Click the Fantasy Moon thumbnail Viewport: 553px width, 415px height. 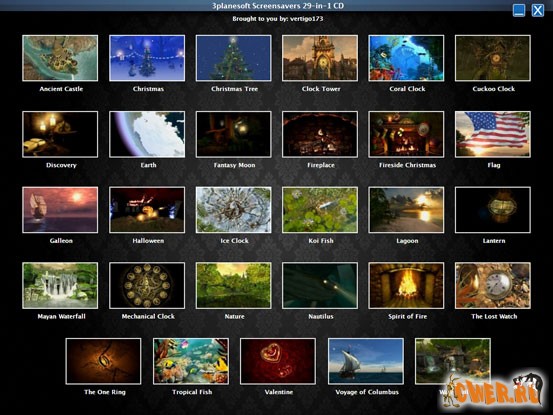tap(233, 134)
